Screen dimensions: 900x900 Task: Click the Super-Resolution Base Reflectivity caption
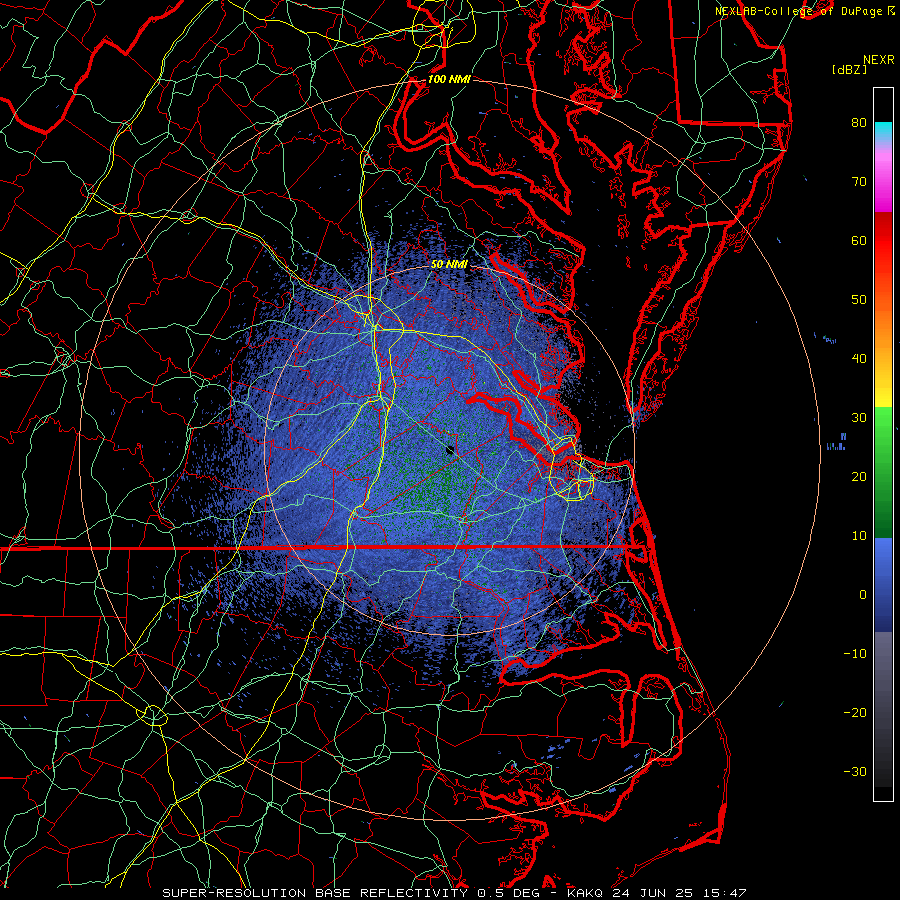coord(315,893)
